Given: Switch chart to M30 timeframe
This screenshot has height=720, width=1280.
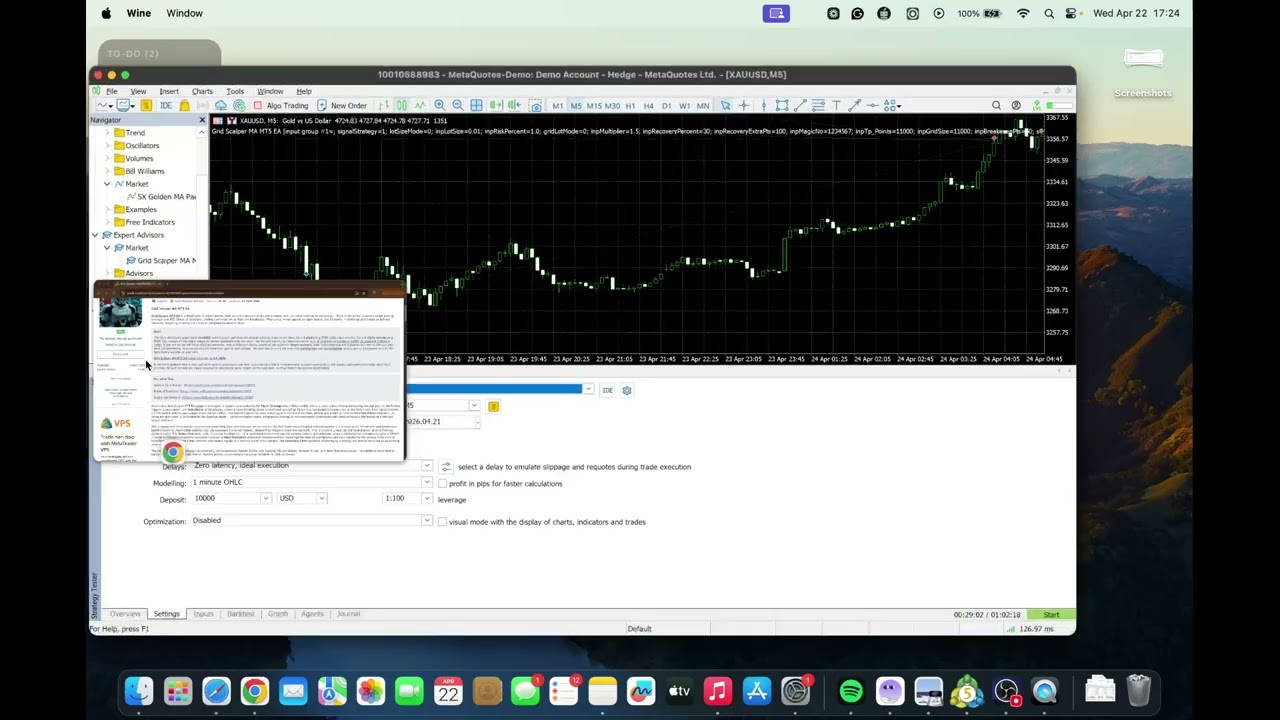Looking at the screenshot, I should pos(613,105).
